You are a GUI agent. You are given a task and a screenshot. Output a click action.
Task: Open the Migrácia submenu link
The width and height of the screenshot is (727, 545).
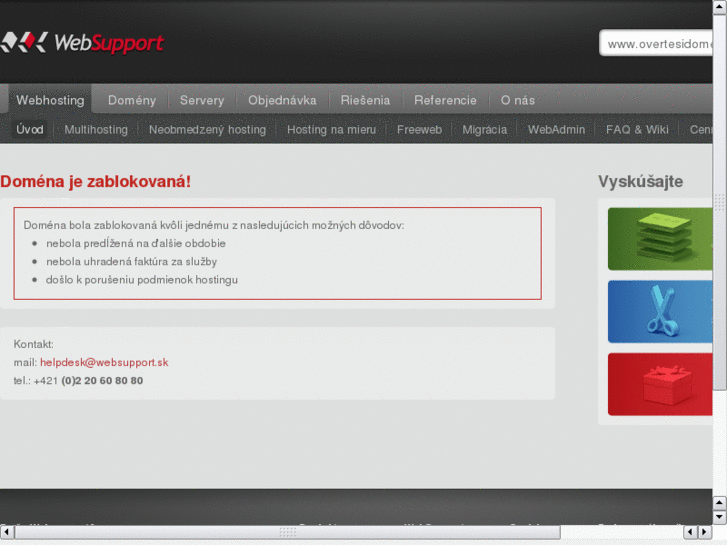pyautogui.click(x=485, y=129)
